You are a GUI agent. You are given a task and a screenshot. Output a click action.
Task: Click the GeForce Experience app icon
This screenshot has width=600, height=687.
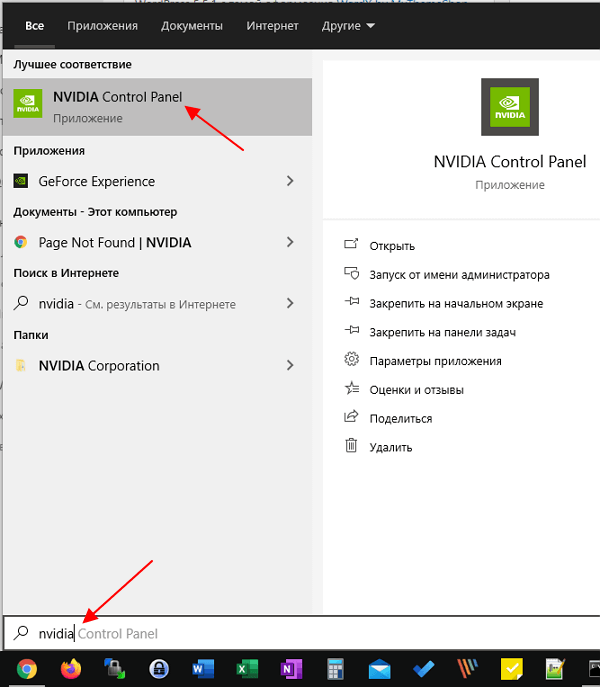(21, 181)
